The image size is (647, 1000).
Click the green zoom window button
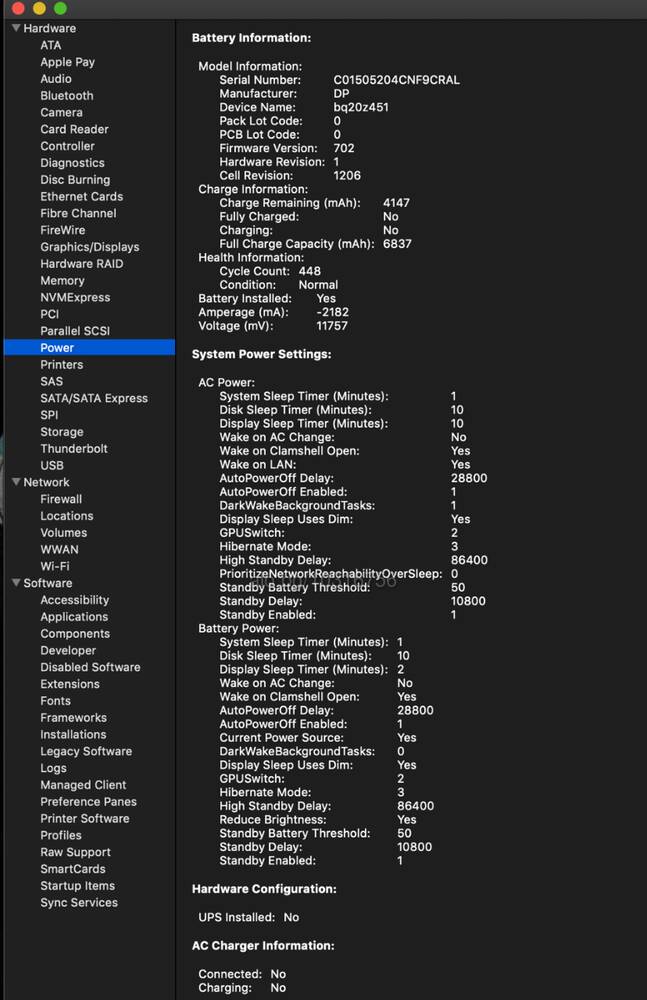pos(60,8)
